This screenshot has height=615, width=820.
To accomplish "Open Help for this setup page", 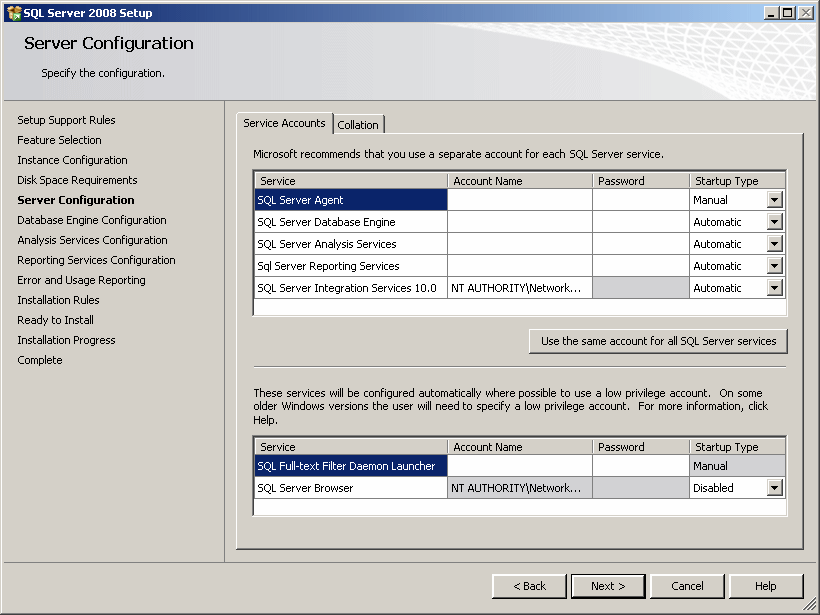I will [x=766, y=586].
